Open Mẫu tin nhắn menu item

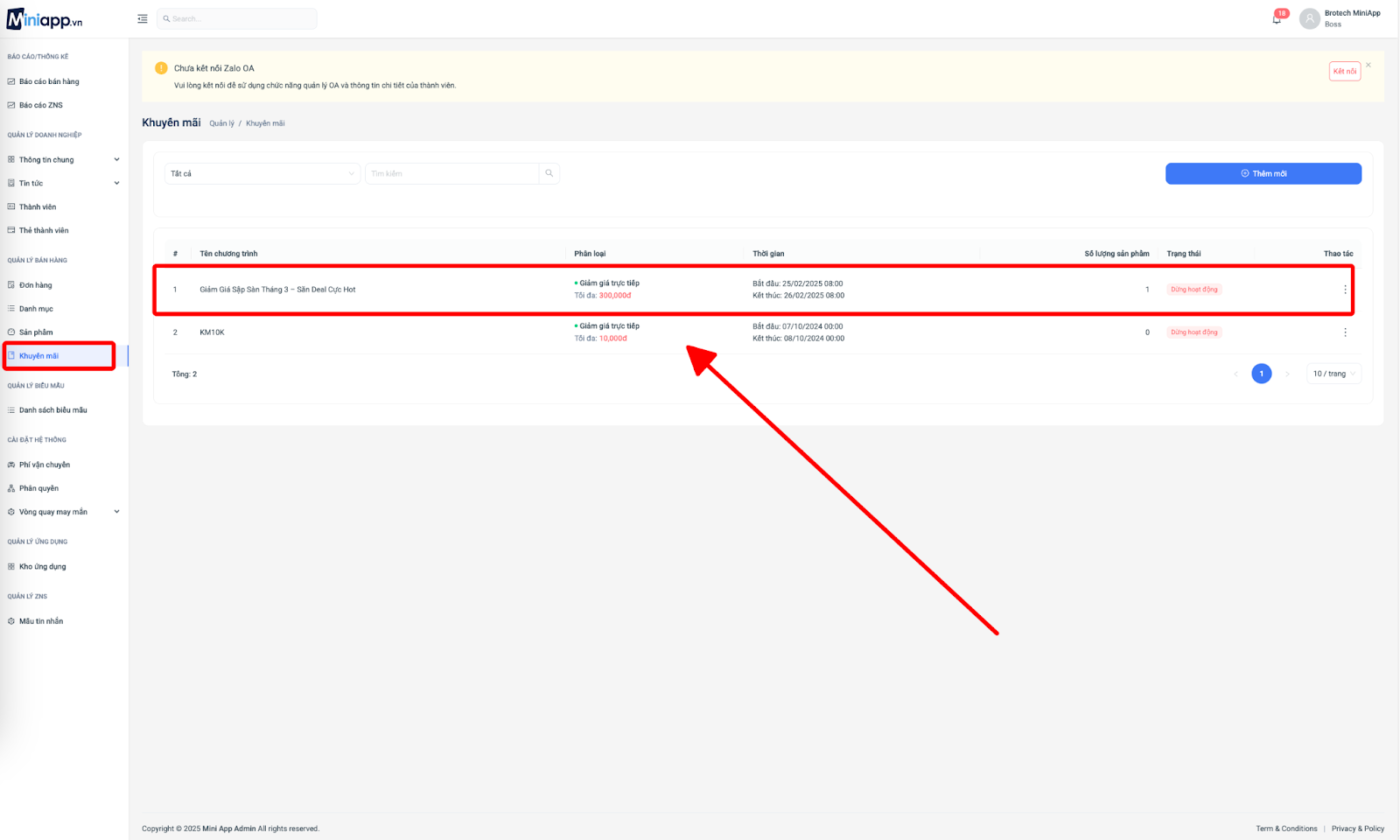(x=41, y=621)
